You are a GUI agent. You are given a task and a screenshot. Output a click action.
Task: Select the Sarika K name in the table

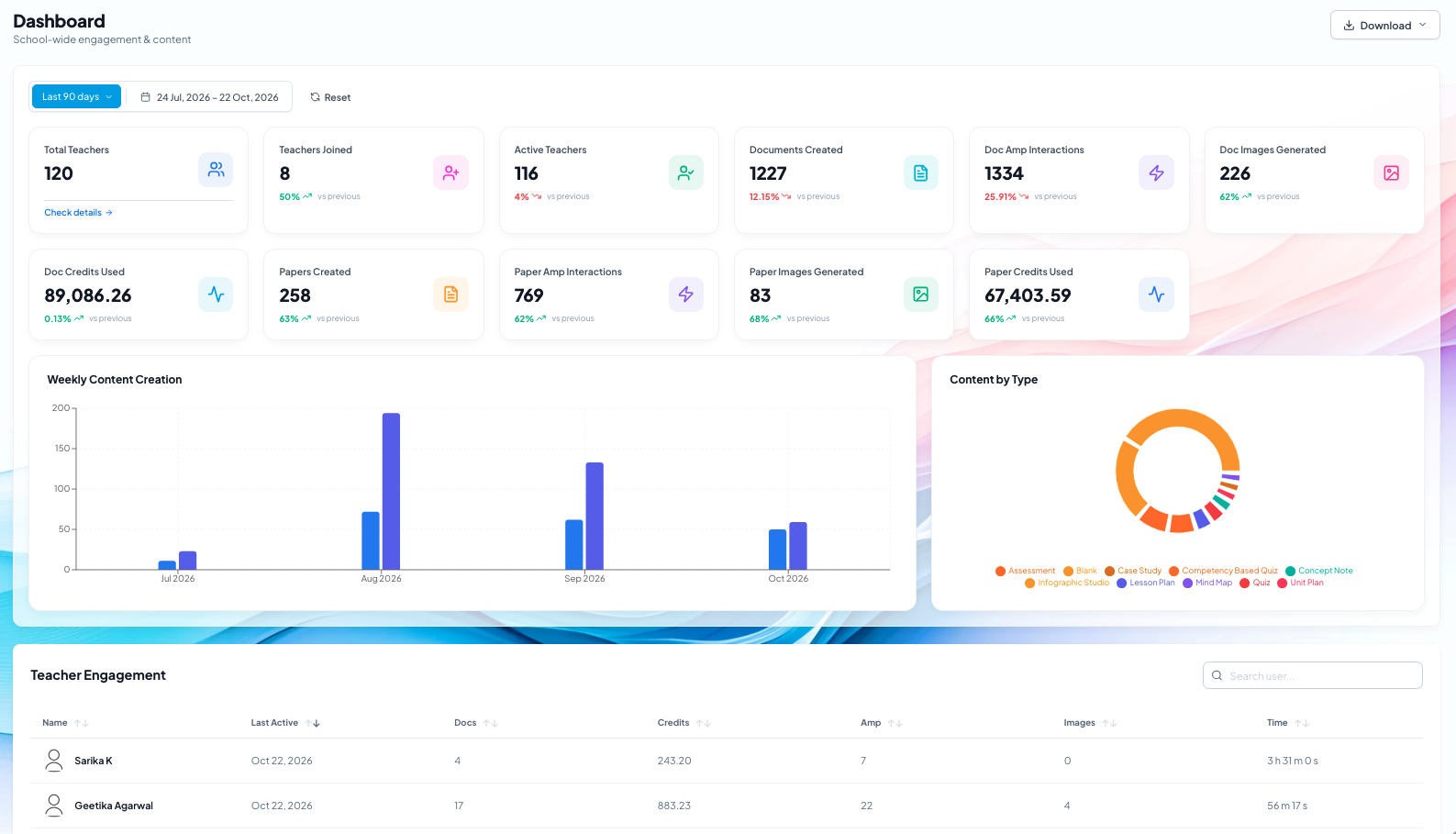click(94, 761)
